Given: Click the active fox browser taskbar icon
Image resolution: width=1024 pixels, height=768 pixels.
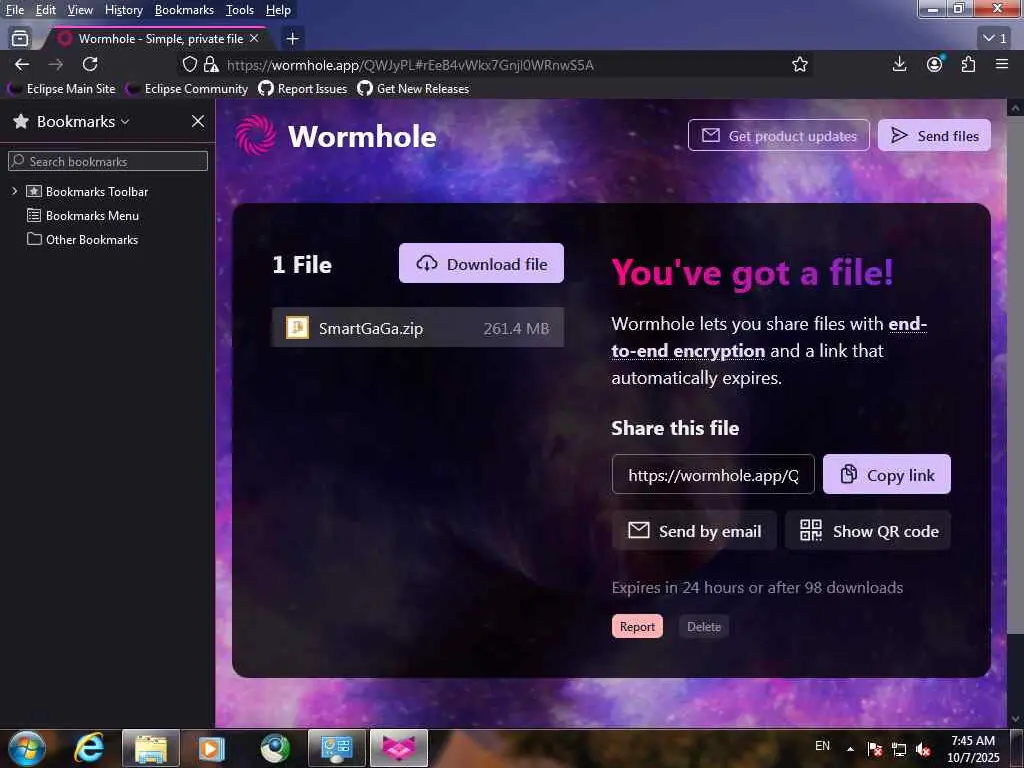Looking at the screenshot, I should pos(399,748).
